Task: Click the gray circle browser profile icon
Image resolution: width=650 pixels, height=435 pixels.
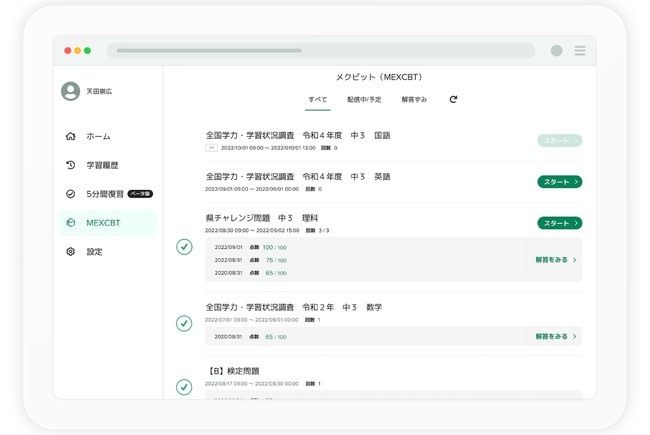Action: (556, 51)
